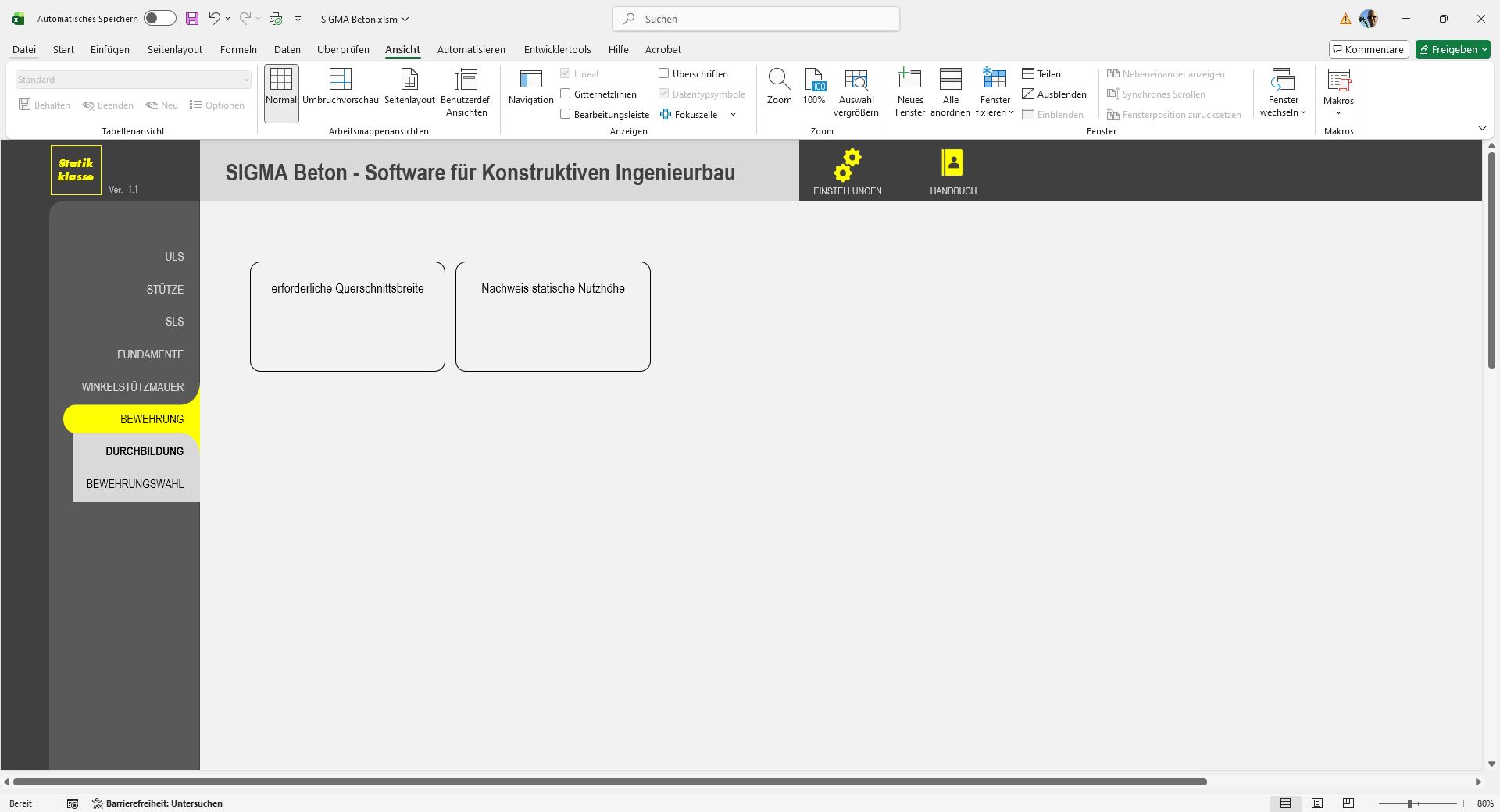1500x812 pixels.
Task: Enable the Gitternetzlinien checkbox
Action: click(x=566, y=94)
